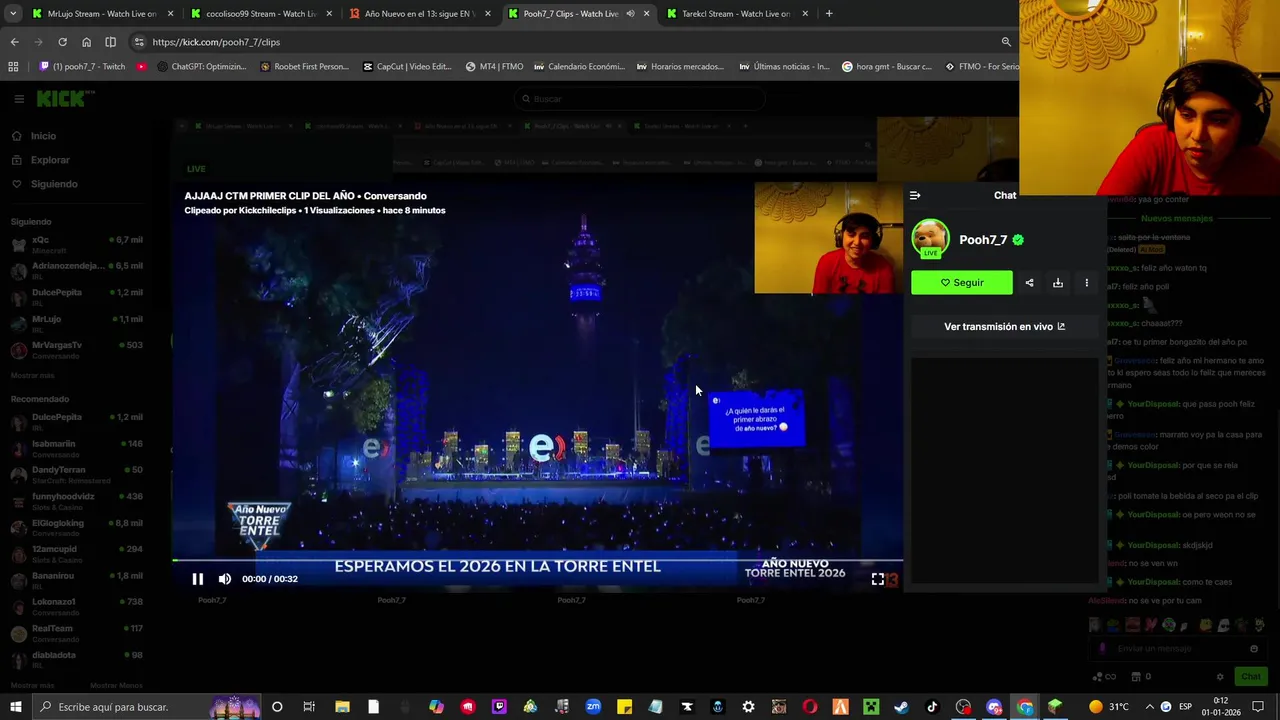The width and height of the screenshot is (1280, 720).
Task: Click the browser home icon
Action: pos(86,42)
